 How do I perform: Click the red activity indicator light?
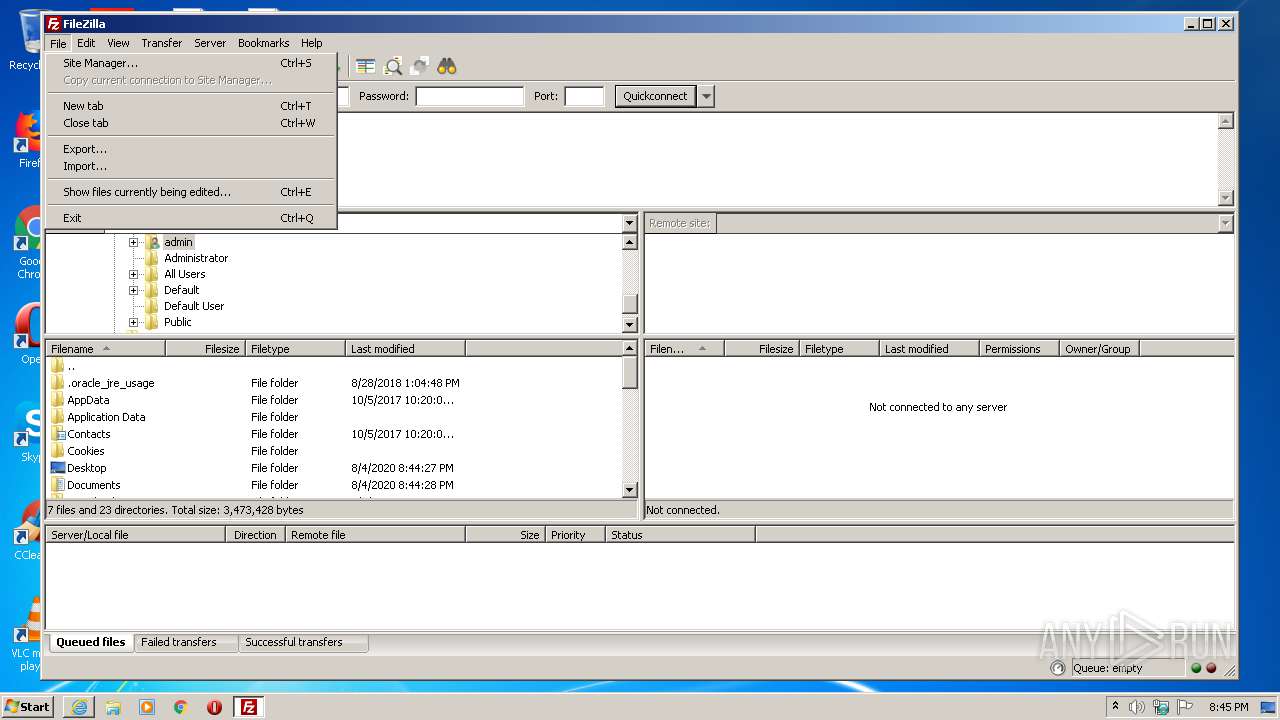point(1211,668)
